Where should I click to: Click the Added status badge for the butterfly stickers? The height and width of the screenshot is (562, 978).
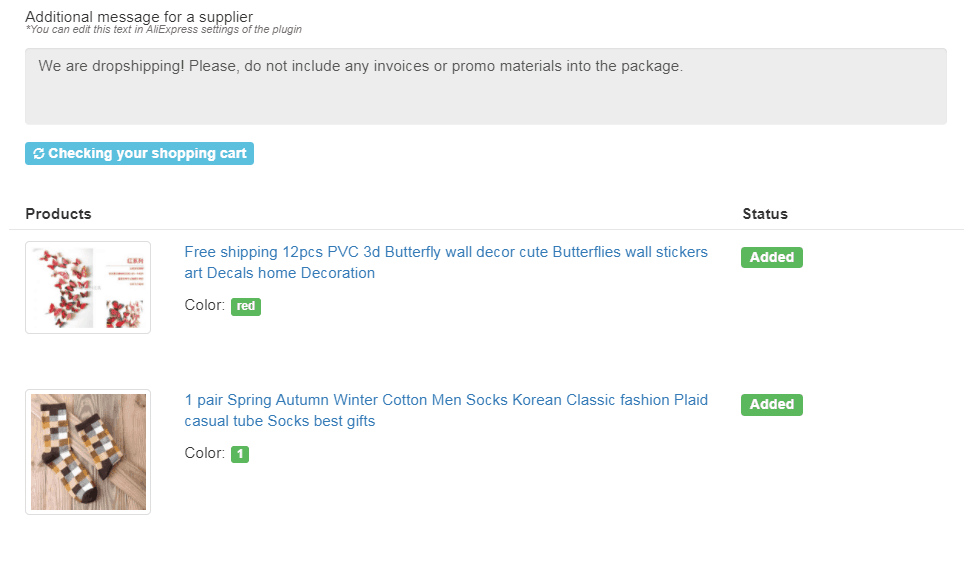pos(772,257)
